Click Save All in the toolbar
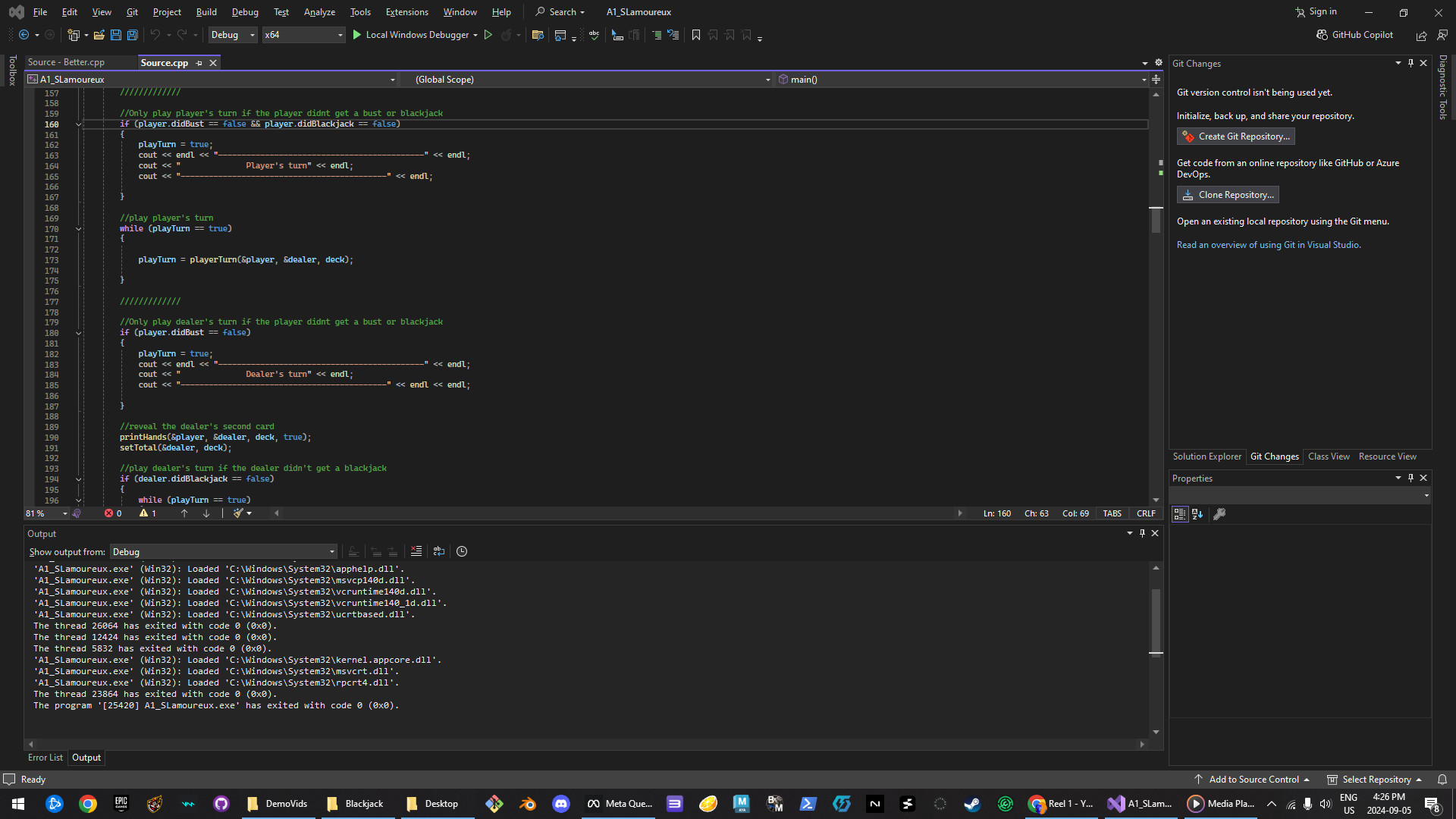 (x=133, y=35)
